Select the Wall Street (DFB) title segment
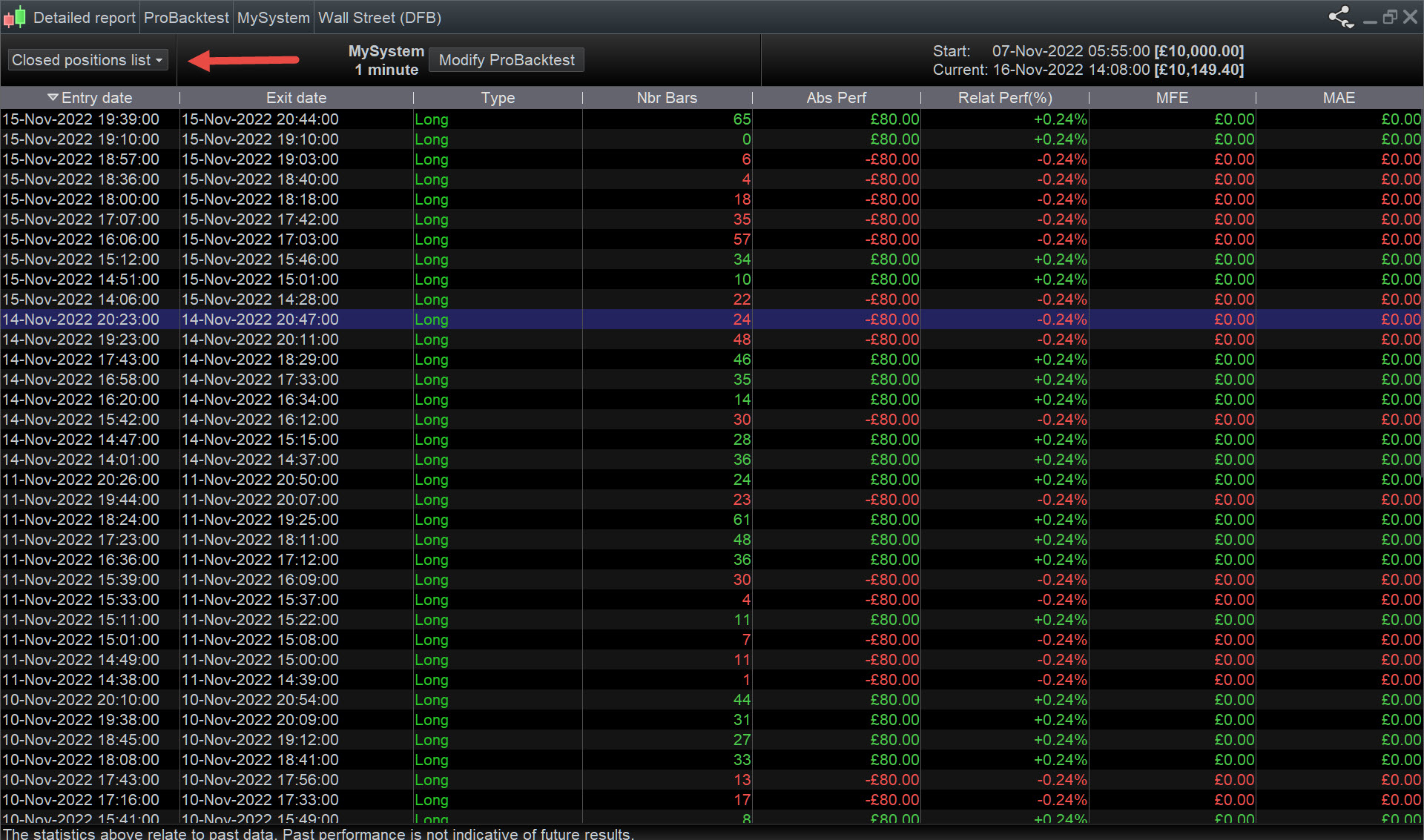 tap(380, 18)
